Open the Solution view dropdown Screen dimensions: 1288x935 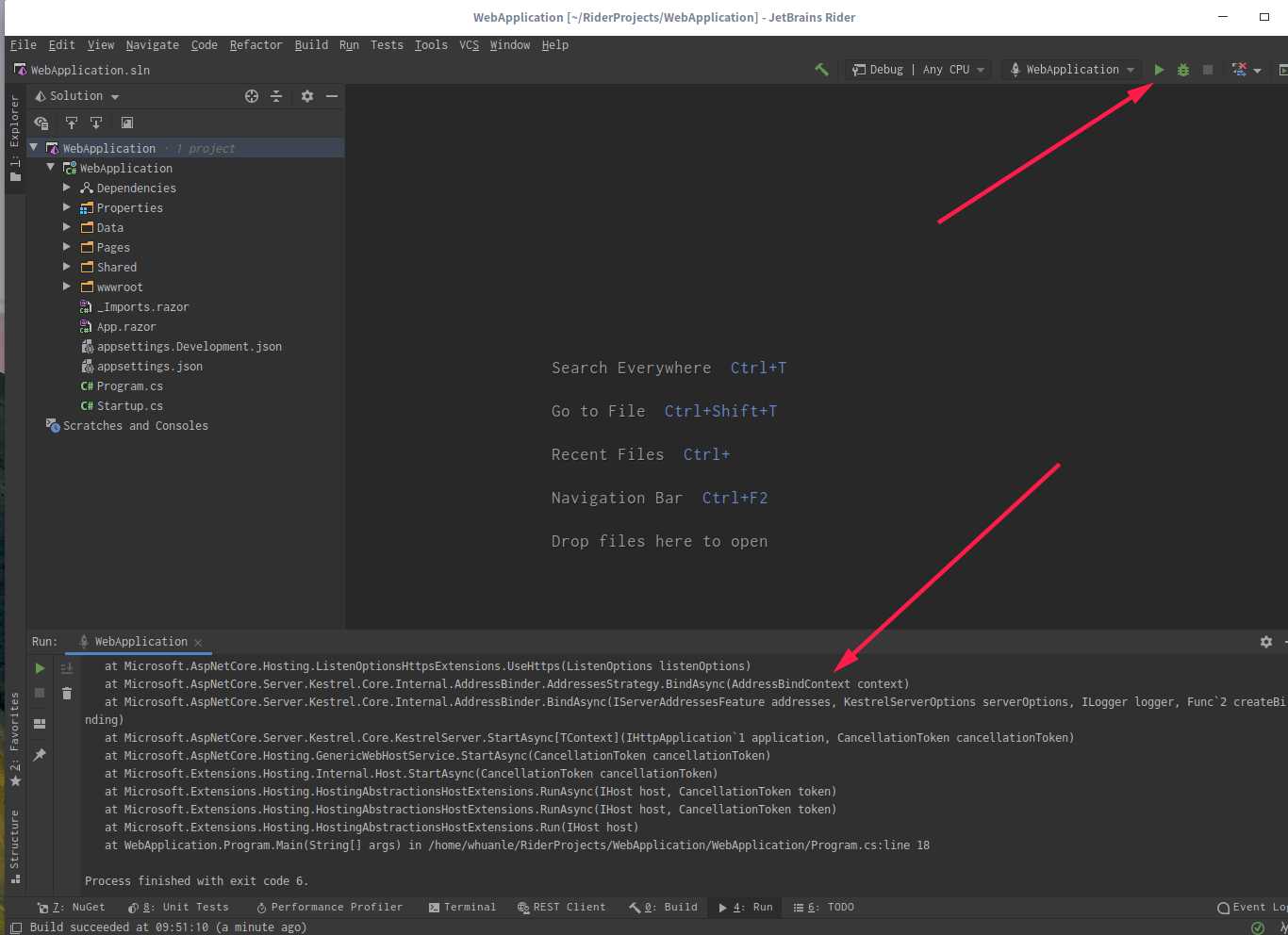77,96
